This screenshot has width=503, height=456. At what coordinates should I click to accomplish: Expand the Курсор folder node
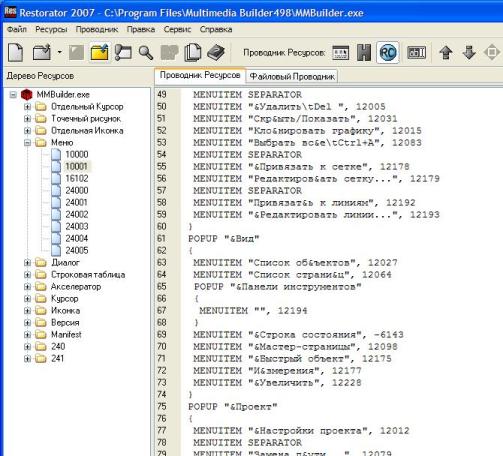pyautogui.click(x=28, y=299)
